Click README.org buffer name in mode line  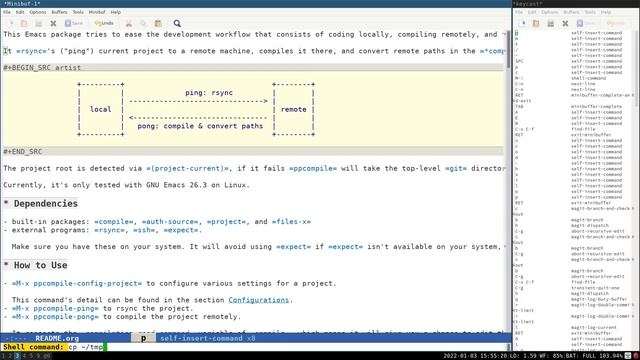click(57, 338)
